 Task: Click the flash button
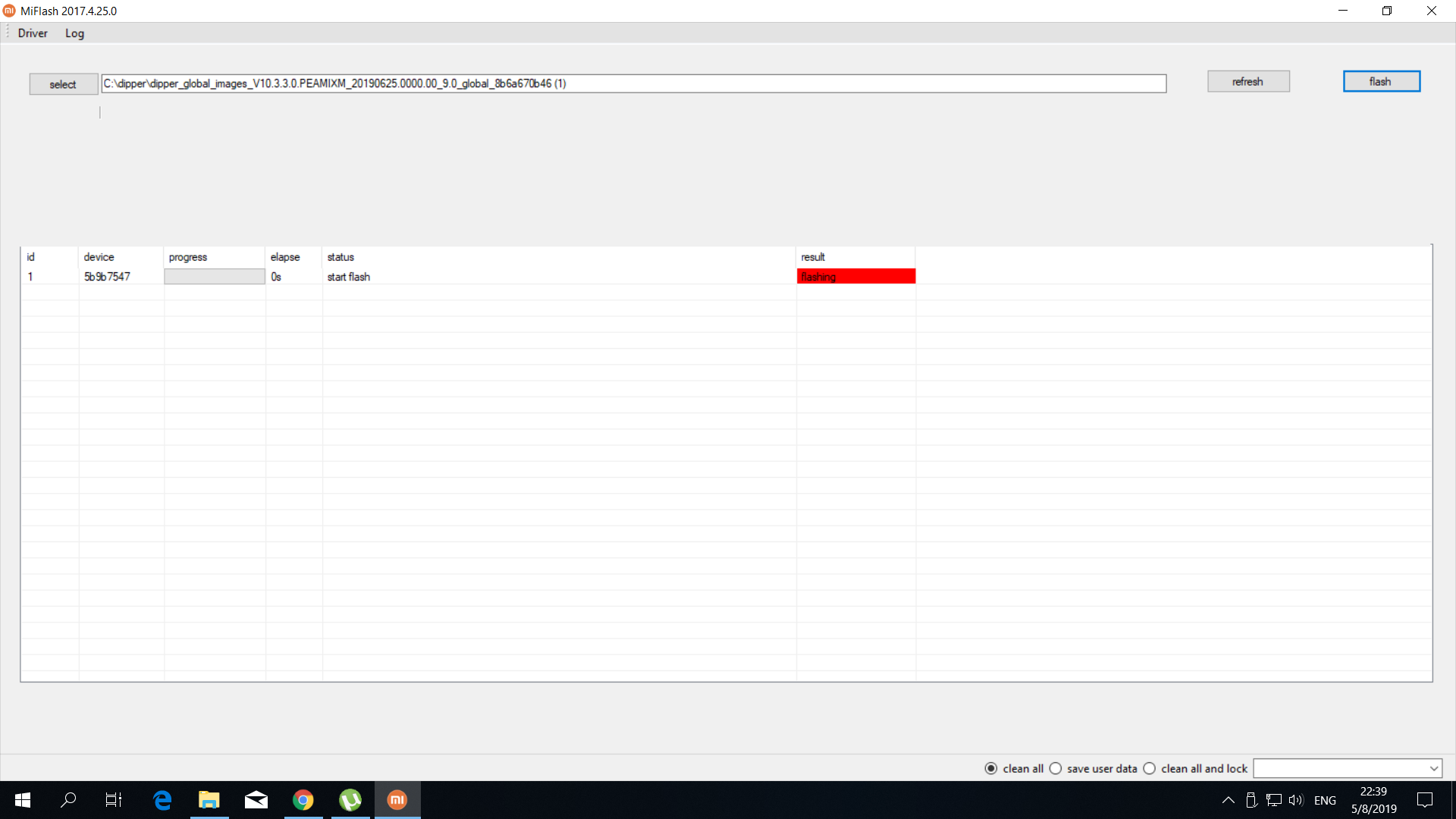[x=1381, y=81]
